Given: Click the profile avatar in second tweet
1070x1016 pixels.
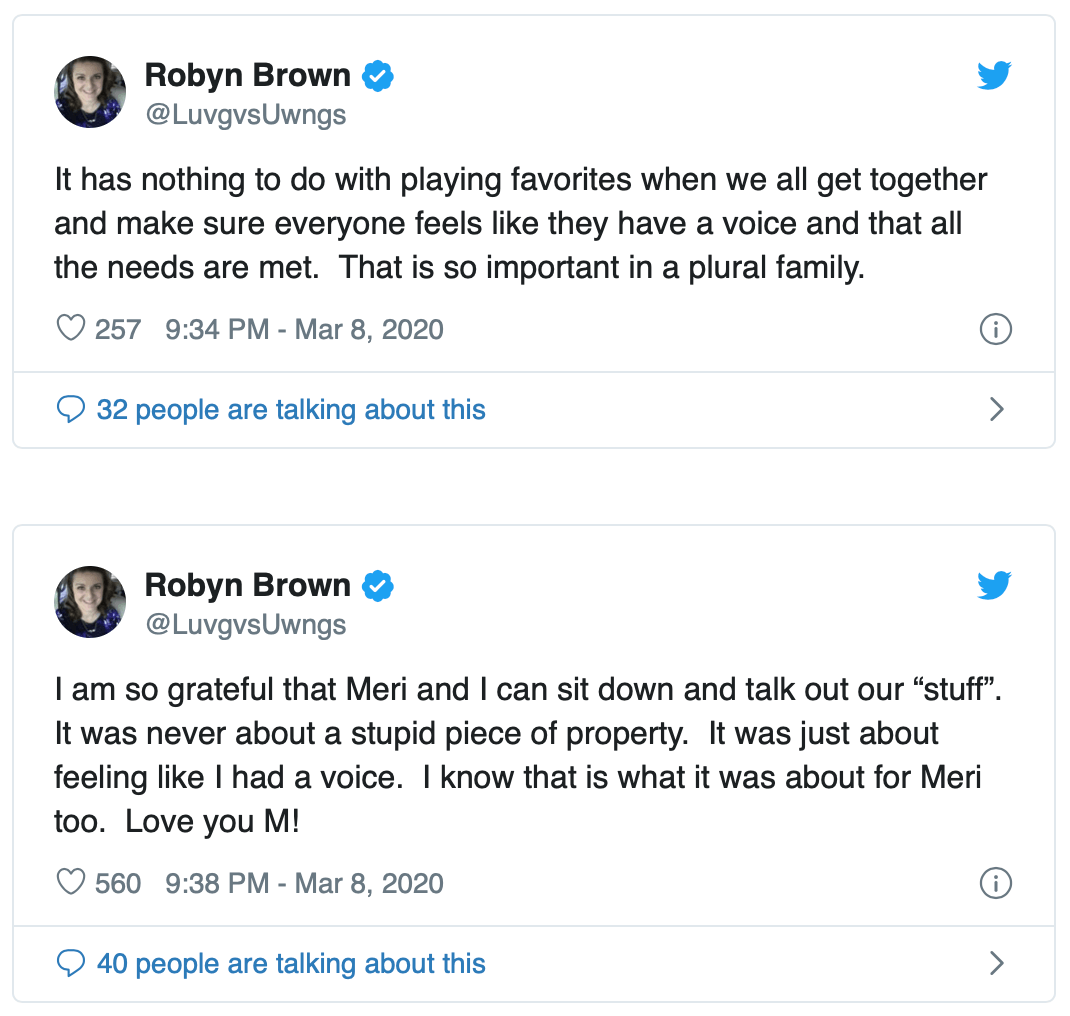Looking at the screenshot, I should (x=90, y=602).
